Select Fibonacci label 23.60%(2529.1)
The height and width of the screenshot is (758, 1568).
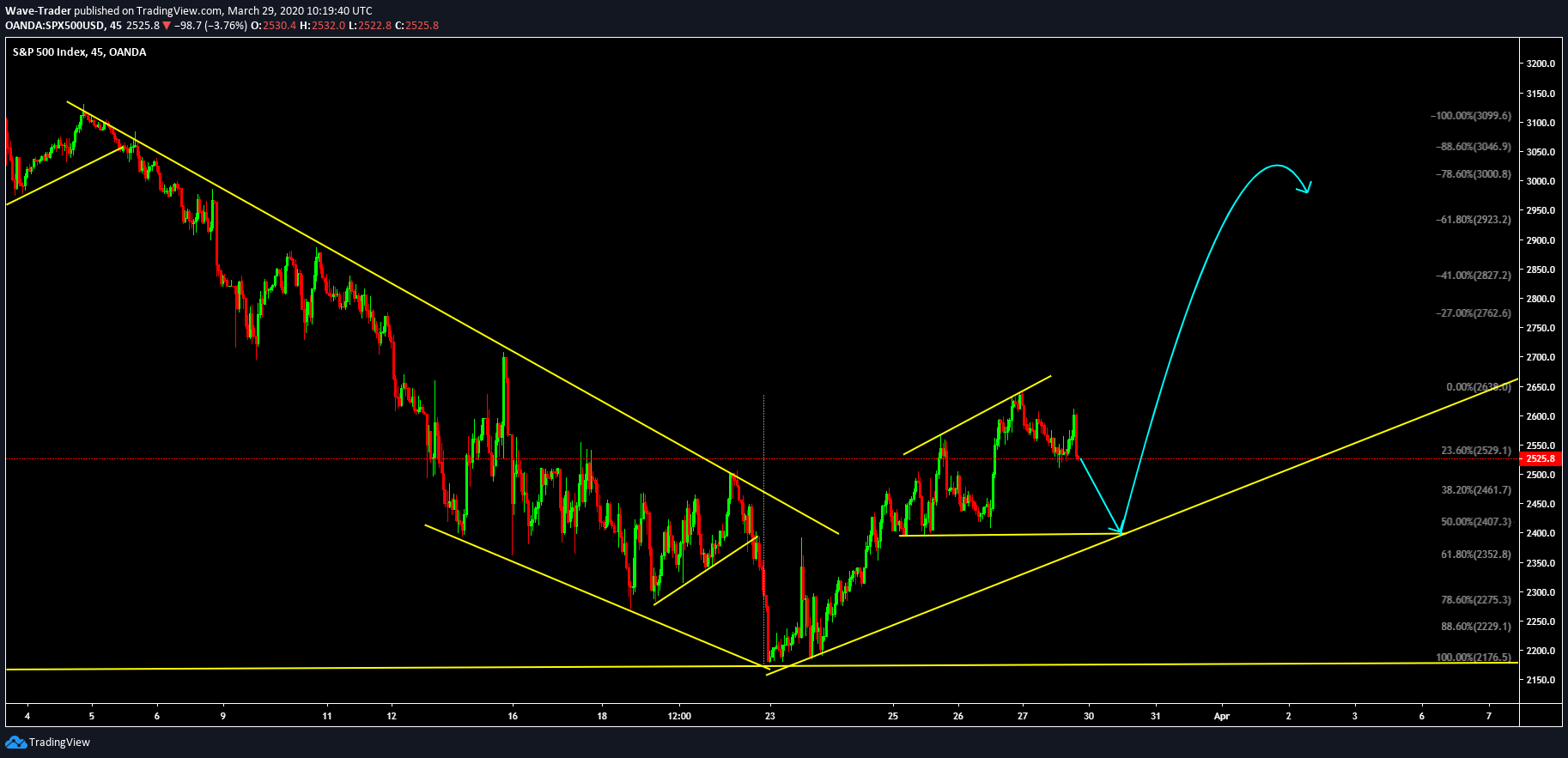[x=1476, y=451]
